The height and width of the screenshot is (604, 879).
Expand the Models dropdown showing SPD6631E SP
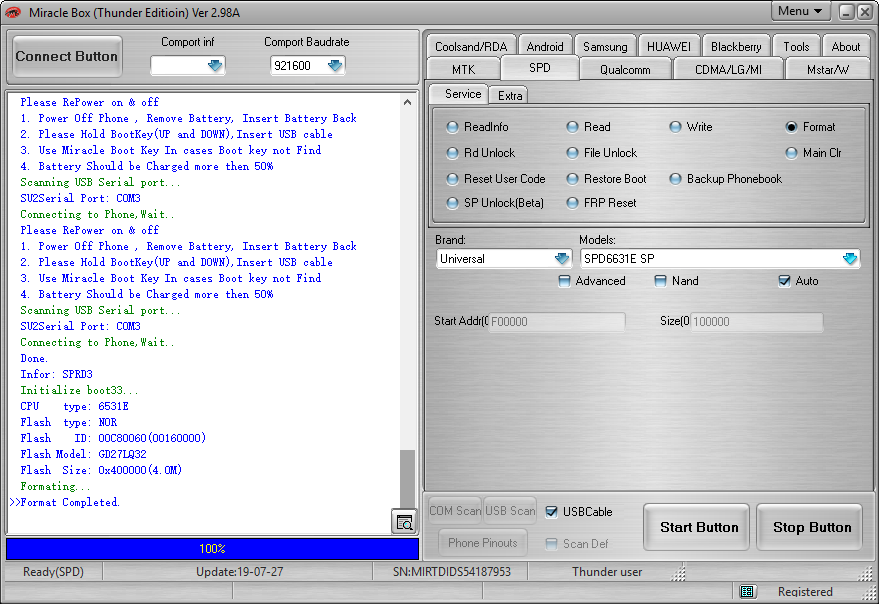tap(850, 259)
